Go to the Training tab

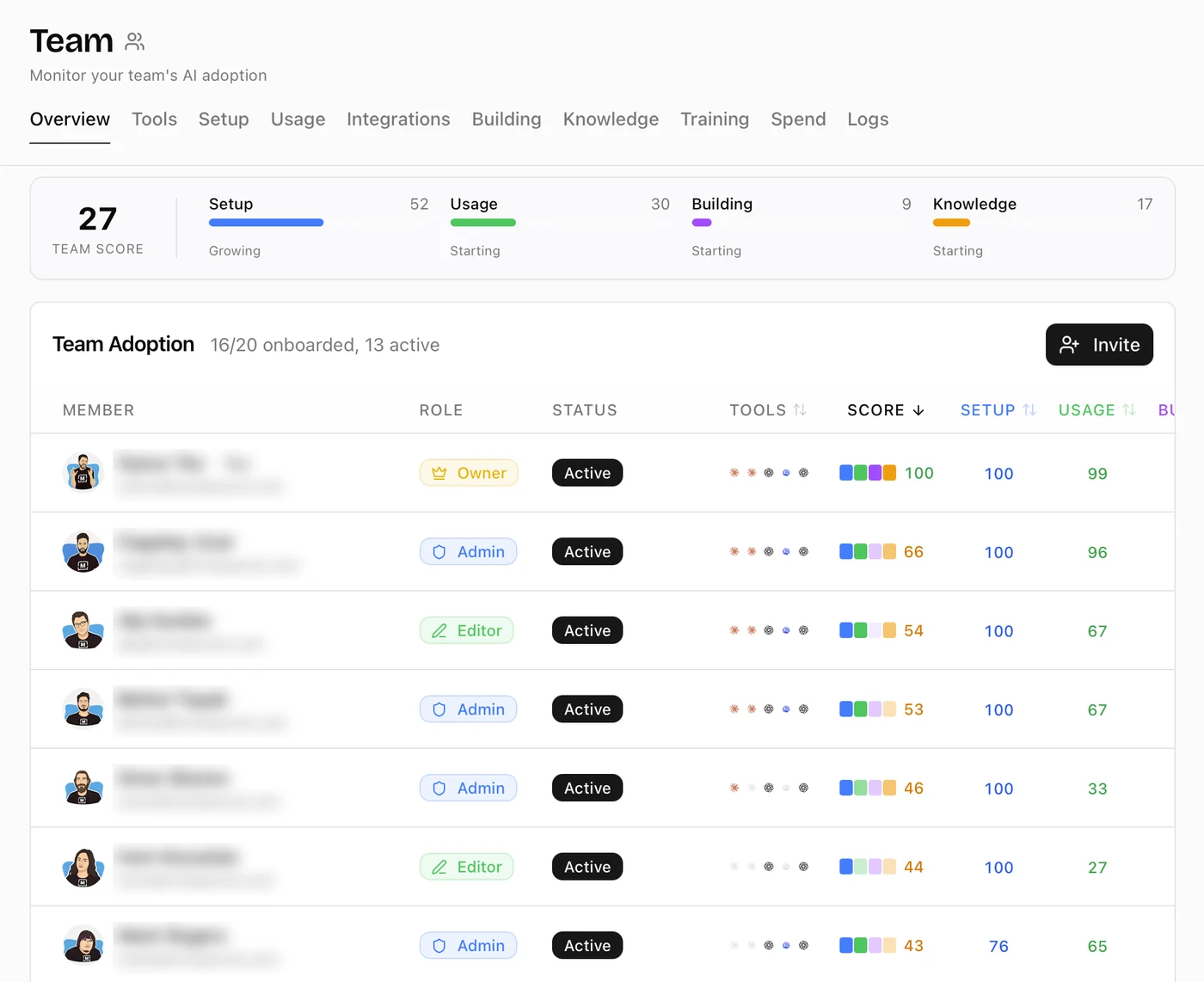coord(715,120)
